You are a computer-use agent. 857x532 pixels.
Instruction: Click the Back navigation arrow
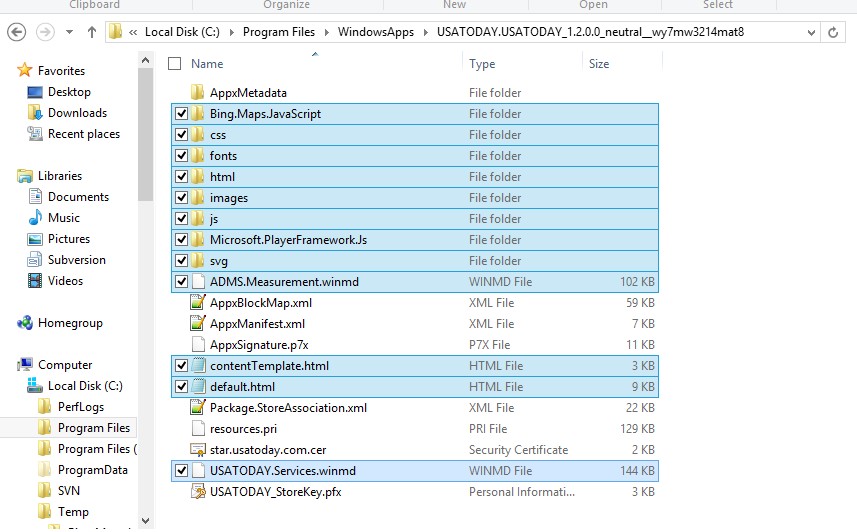click(16, 32)
